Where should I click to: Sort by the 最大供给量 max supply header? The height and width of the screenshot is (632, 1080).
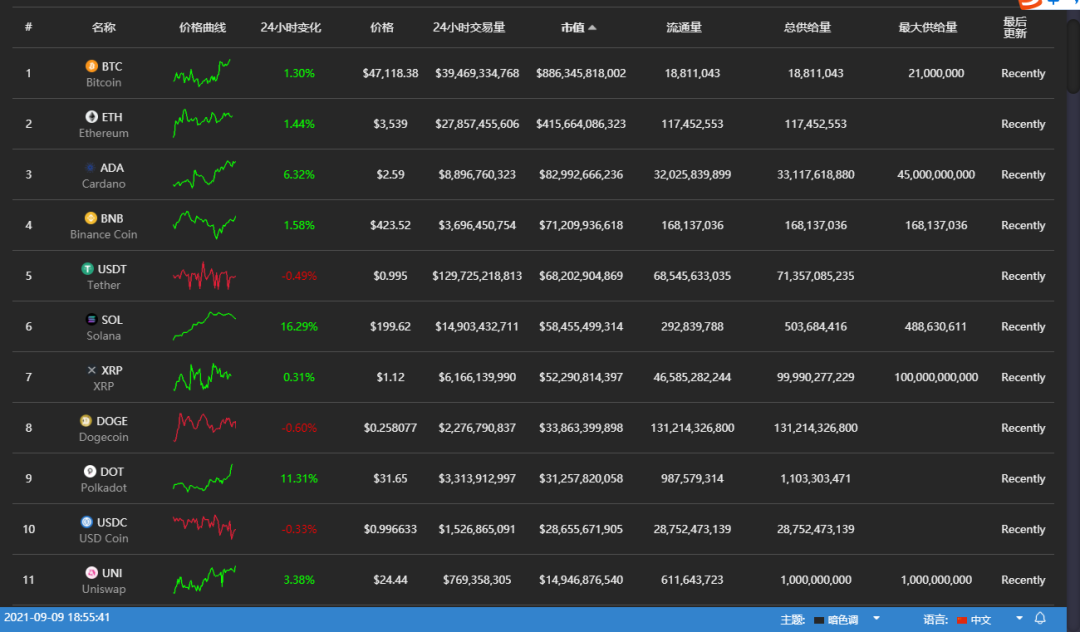point(928,28)
